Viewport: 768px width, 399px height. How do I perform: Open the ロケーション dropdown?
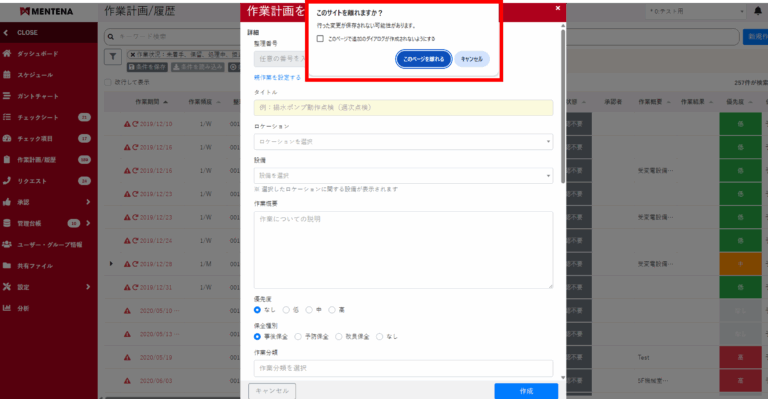pos(403,141)
